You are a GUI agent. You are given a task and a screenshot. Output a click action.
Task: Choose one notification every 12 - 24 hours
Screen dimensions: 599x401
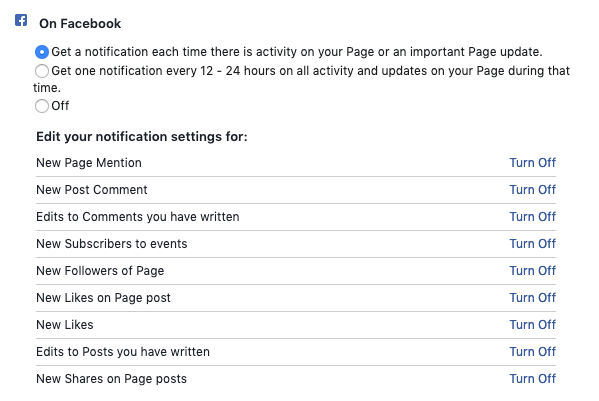pos(42,71)
